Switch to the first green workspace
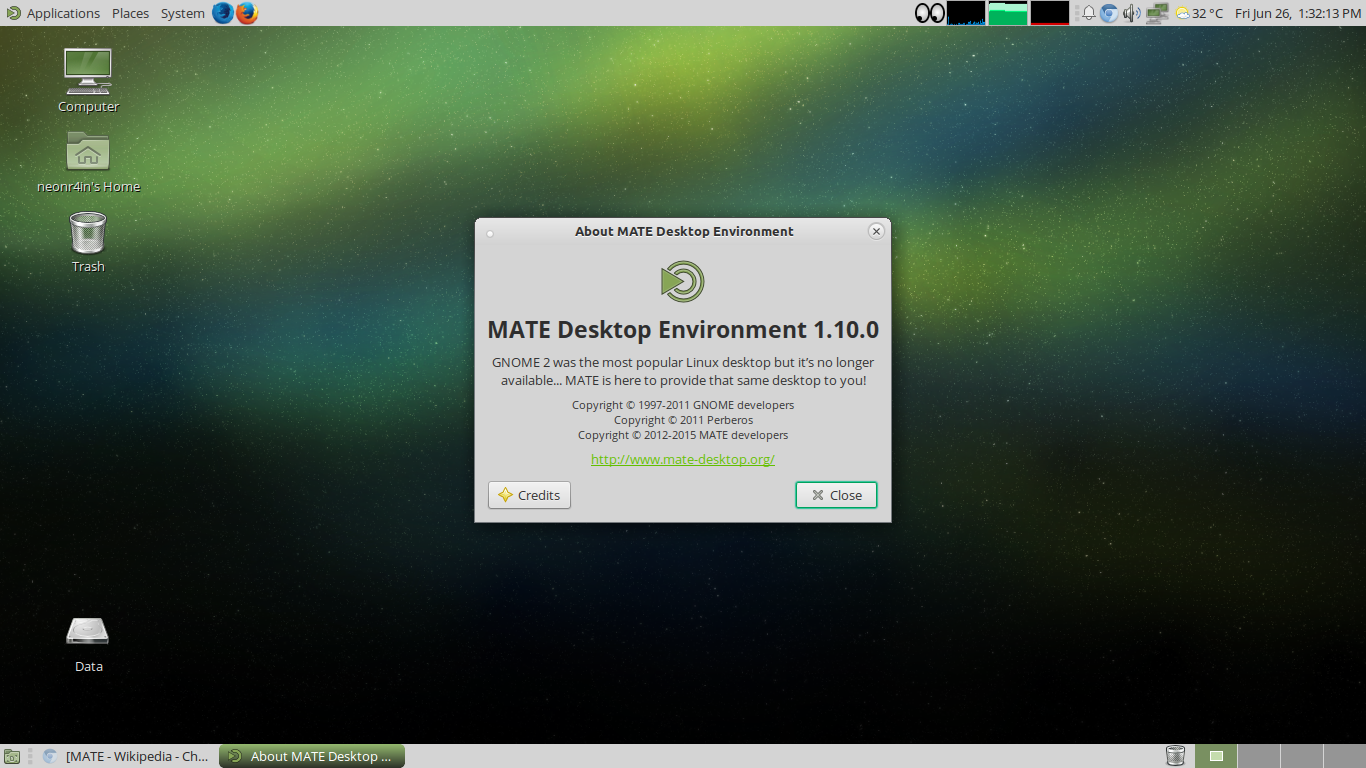The height and width of the screenshot is (768, 1366). click(x=1215, y=756)
